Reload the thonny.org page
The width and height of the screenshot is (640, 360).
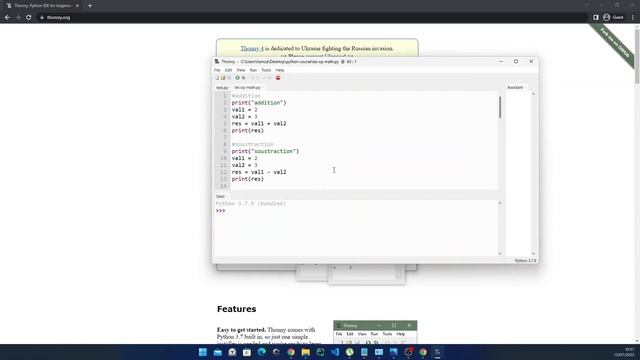point(29,18)
